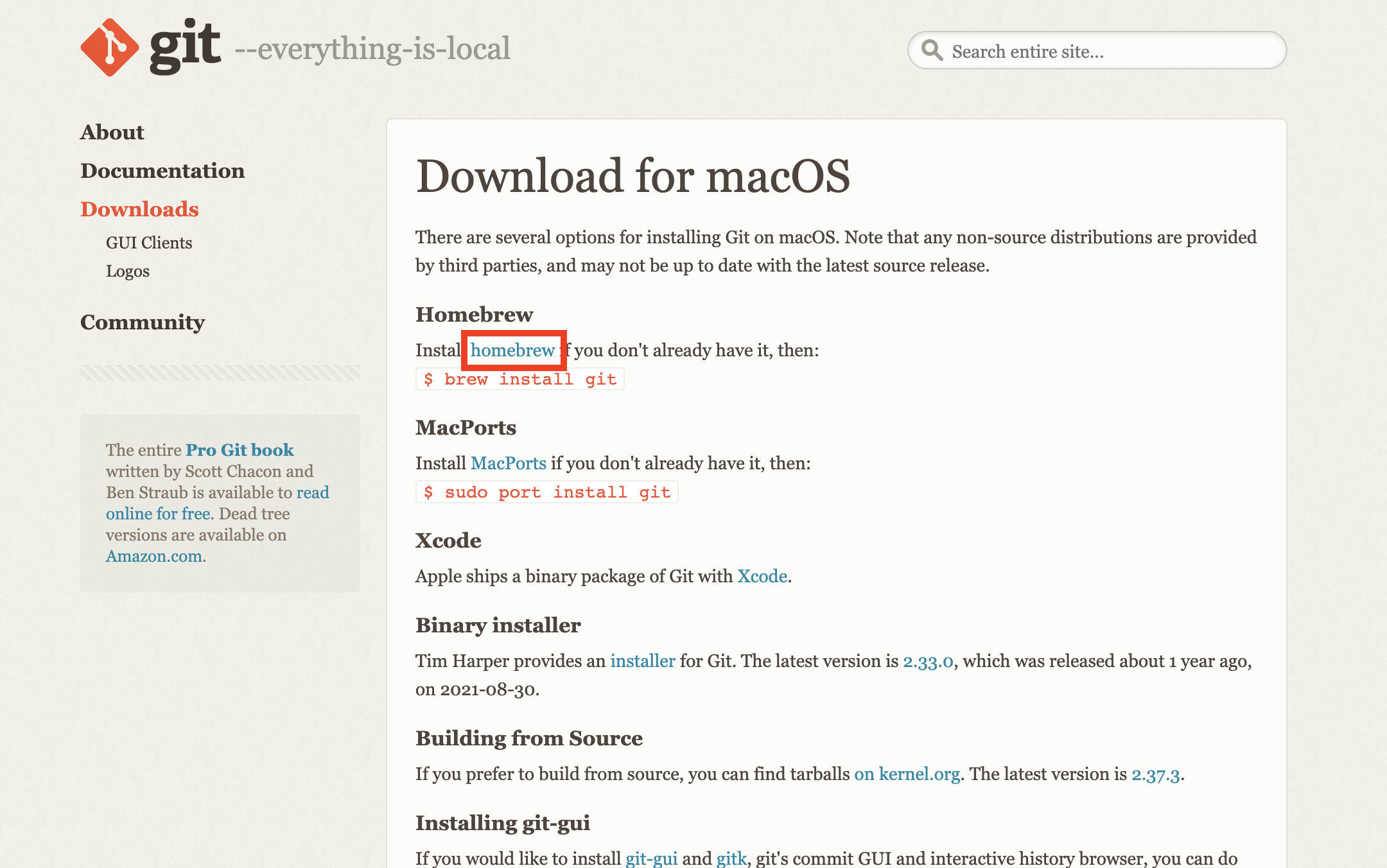1387x868 pixels.
Task: Go to the Downloads section
Action: tap(139, 209)
